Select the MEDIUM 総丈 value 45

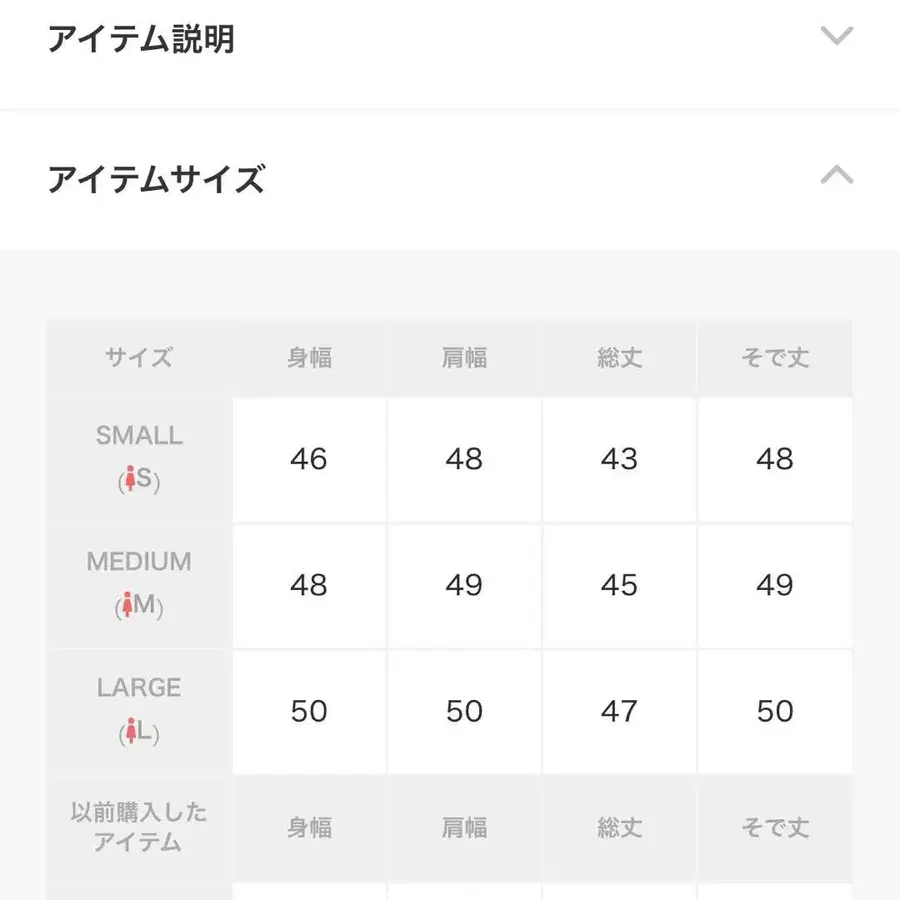pos(619,585)
